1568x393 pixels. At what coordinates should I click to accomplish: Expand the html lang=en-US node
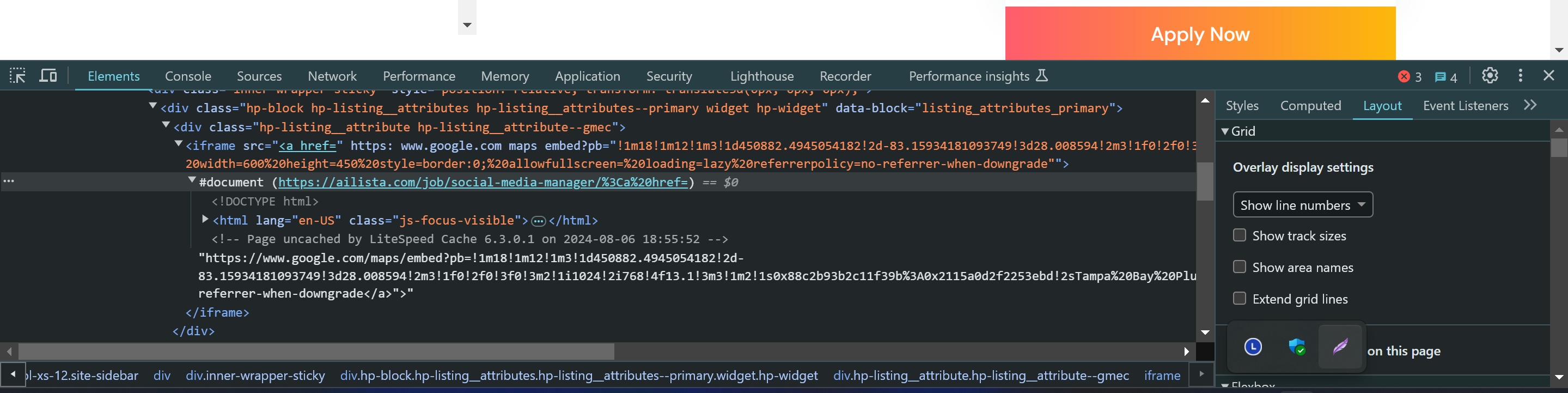[205, 219]
